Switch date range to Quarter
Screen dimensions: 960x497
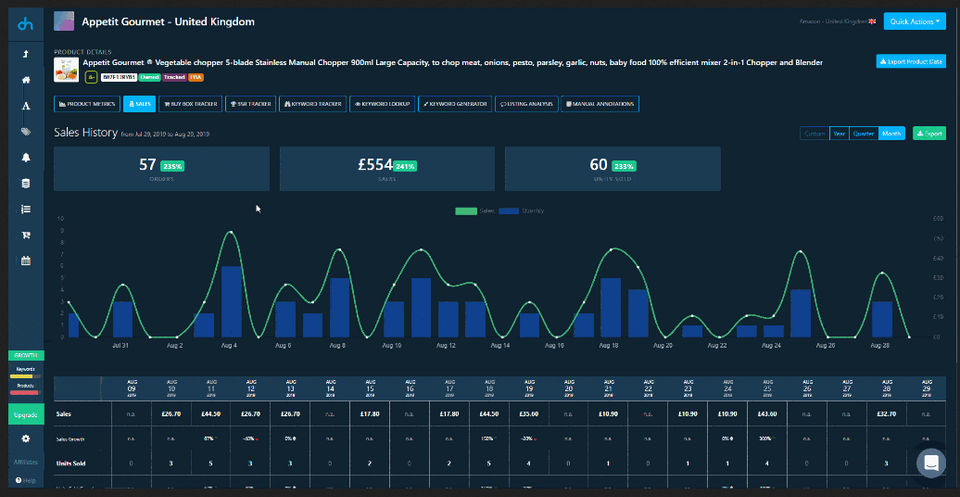click(862, 133)
